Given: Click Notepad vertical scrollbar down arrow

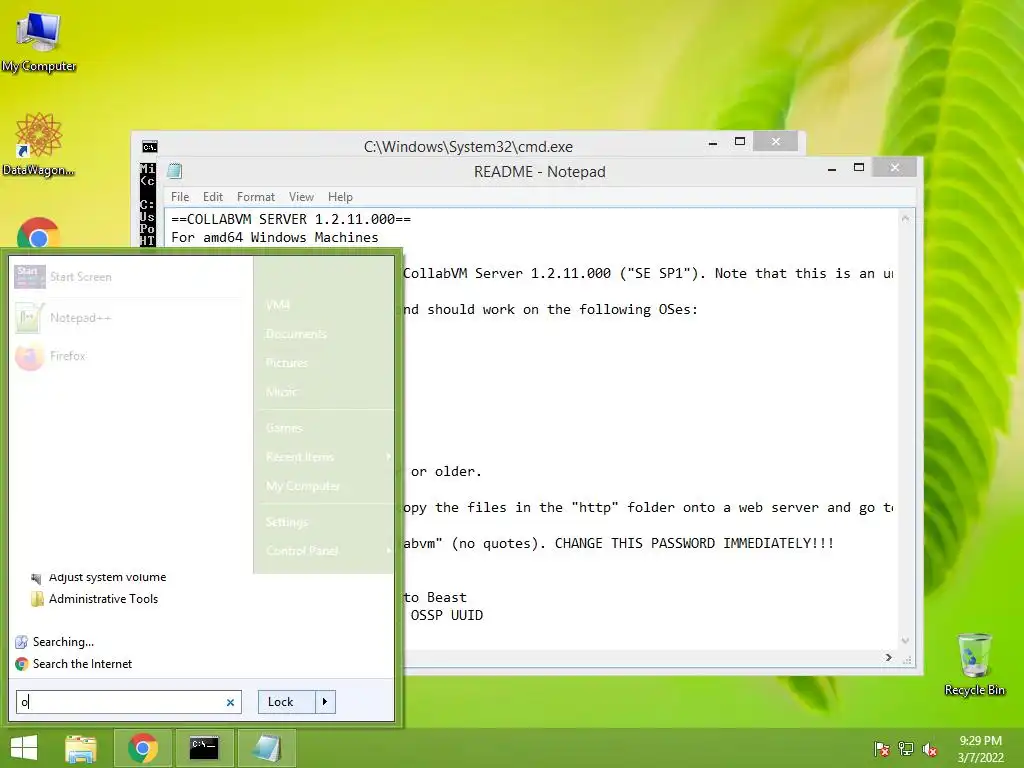Looking at the screenshot, I should pos(905,641).
